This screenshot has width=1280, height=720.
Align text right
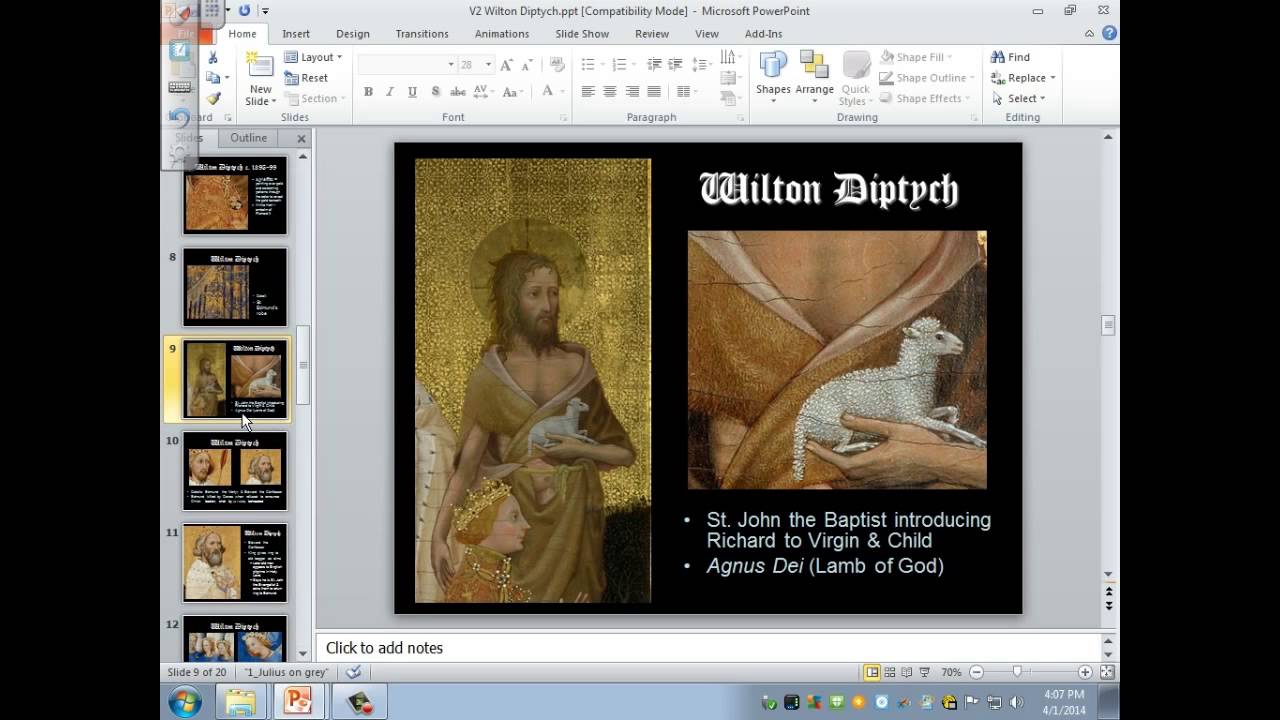point(632,91)
